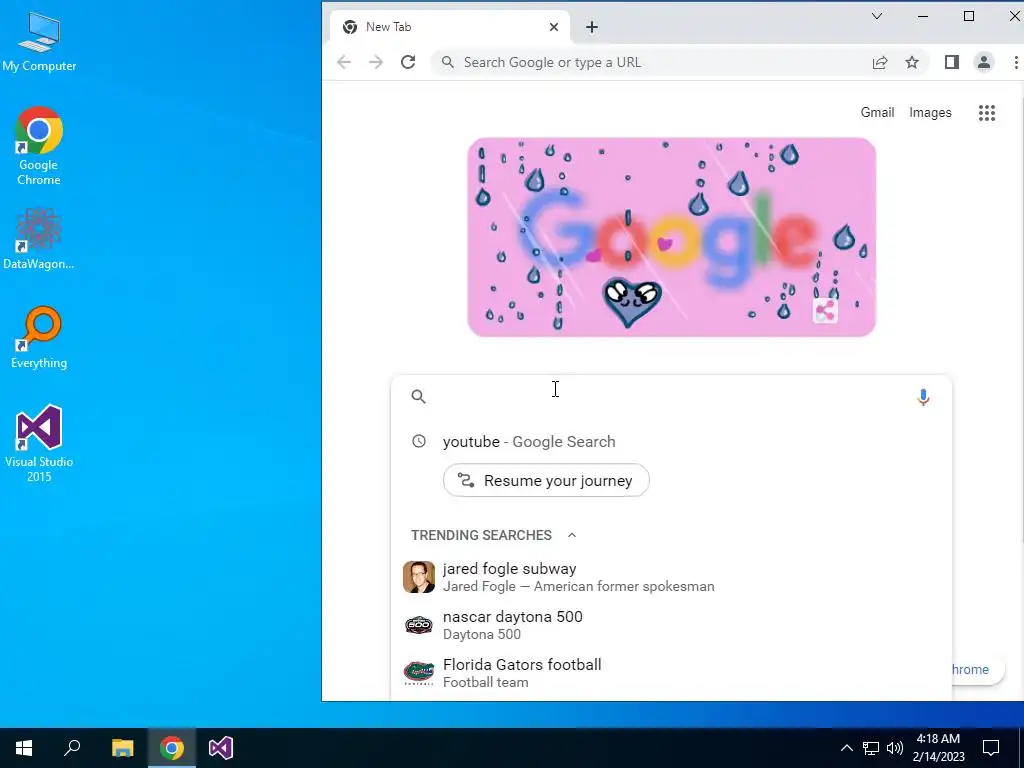Open the volume tray icon
The image size is (1024, 768).
point(895,748)
